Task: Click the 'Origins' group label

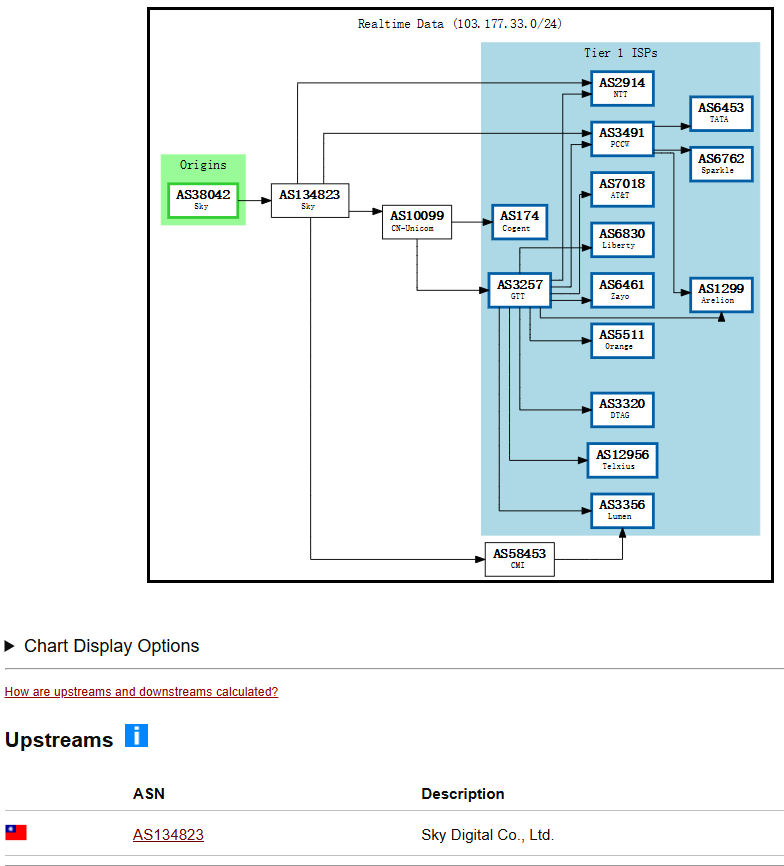Action: (203, 165)
